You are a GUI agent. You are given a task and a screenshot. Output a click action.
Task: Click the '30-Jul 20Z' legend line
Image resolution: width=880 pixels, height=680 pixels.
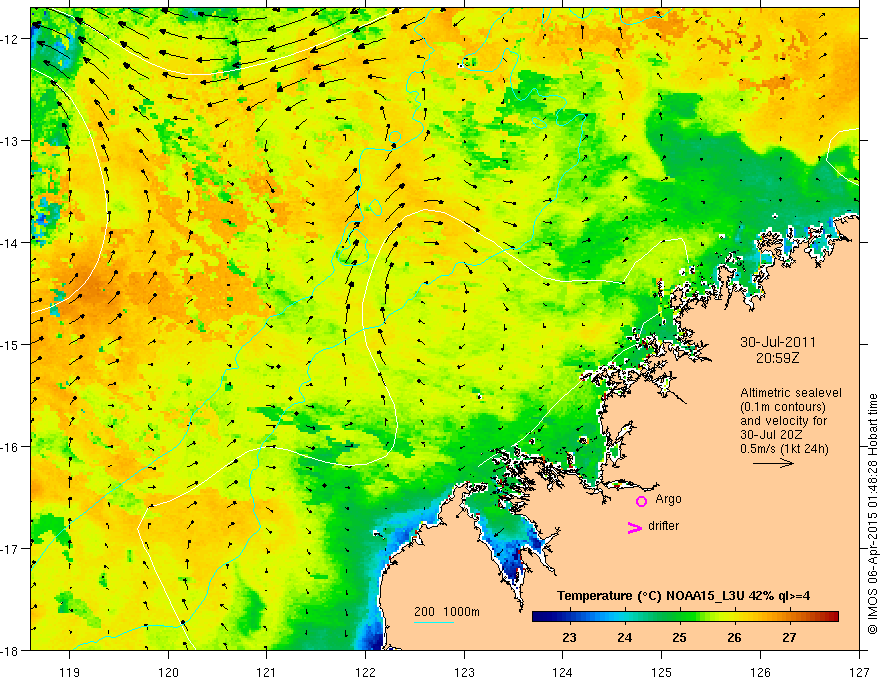click(x=771, y=435)
